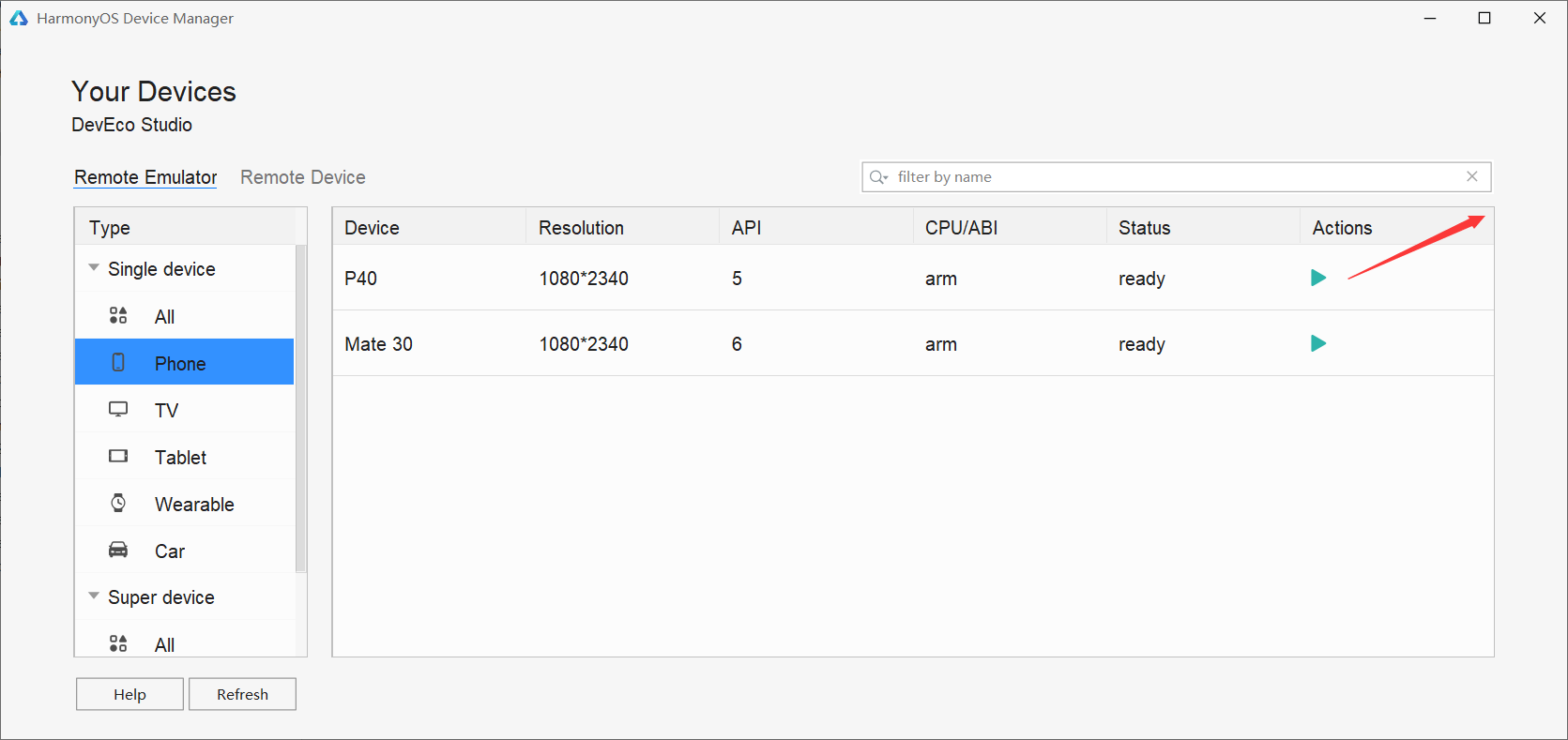The image size is (1568, 740).
Task: Switch to the Remote Device tab
Action: [x=303, y=177]
